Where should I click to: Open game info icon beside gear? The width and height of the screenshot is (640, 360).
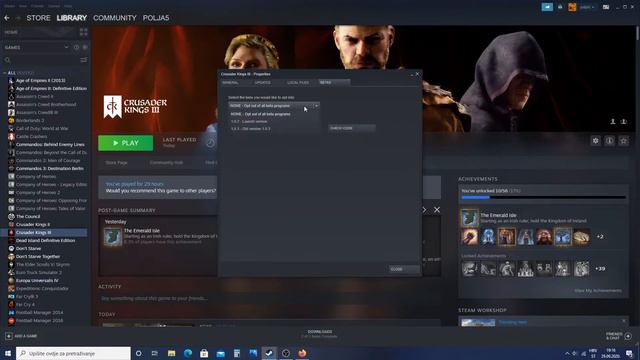pos(609,141)
